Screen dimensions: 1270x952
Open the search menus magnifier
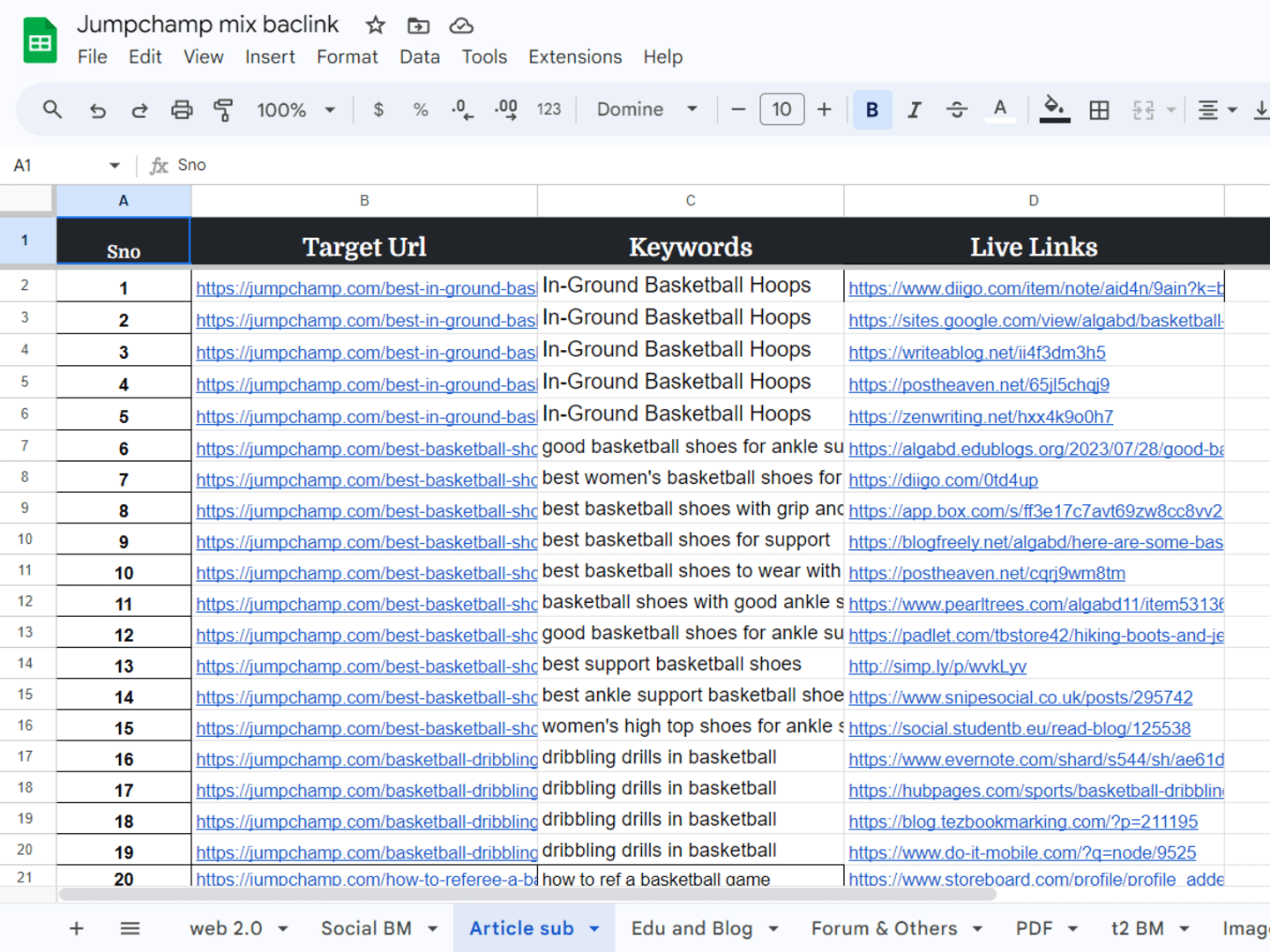point(52,109)
